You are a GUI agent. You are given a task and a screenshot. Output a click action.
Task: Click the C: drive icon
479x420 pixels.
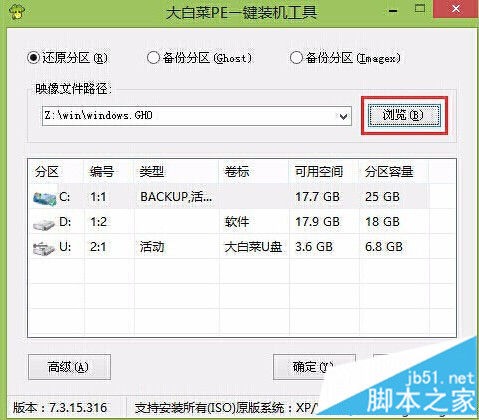(x=44, y=199)
